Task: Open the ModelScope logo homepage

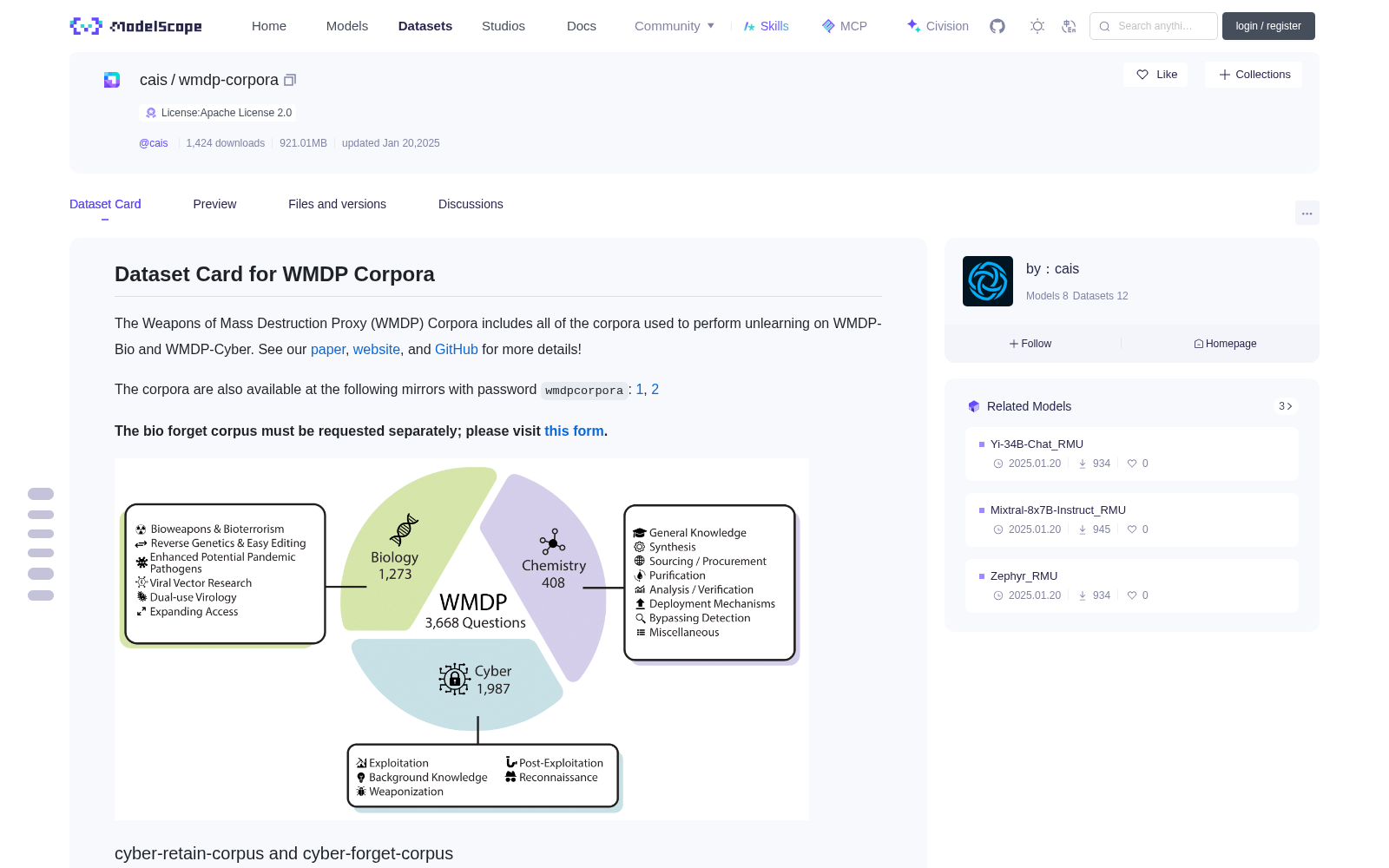Action: click(x=136, y=26)
